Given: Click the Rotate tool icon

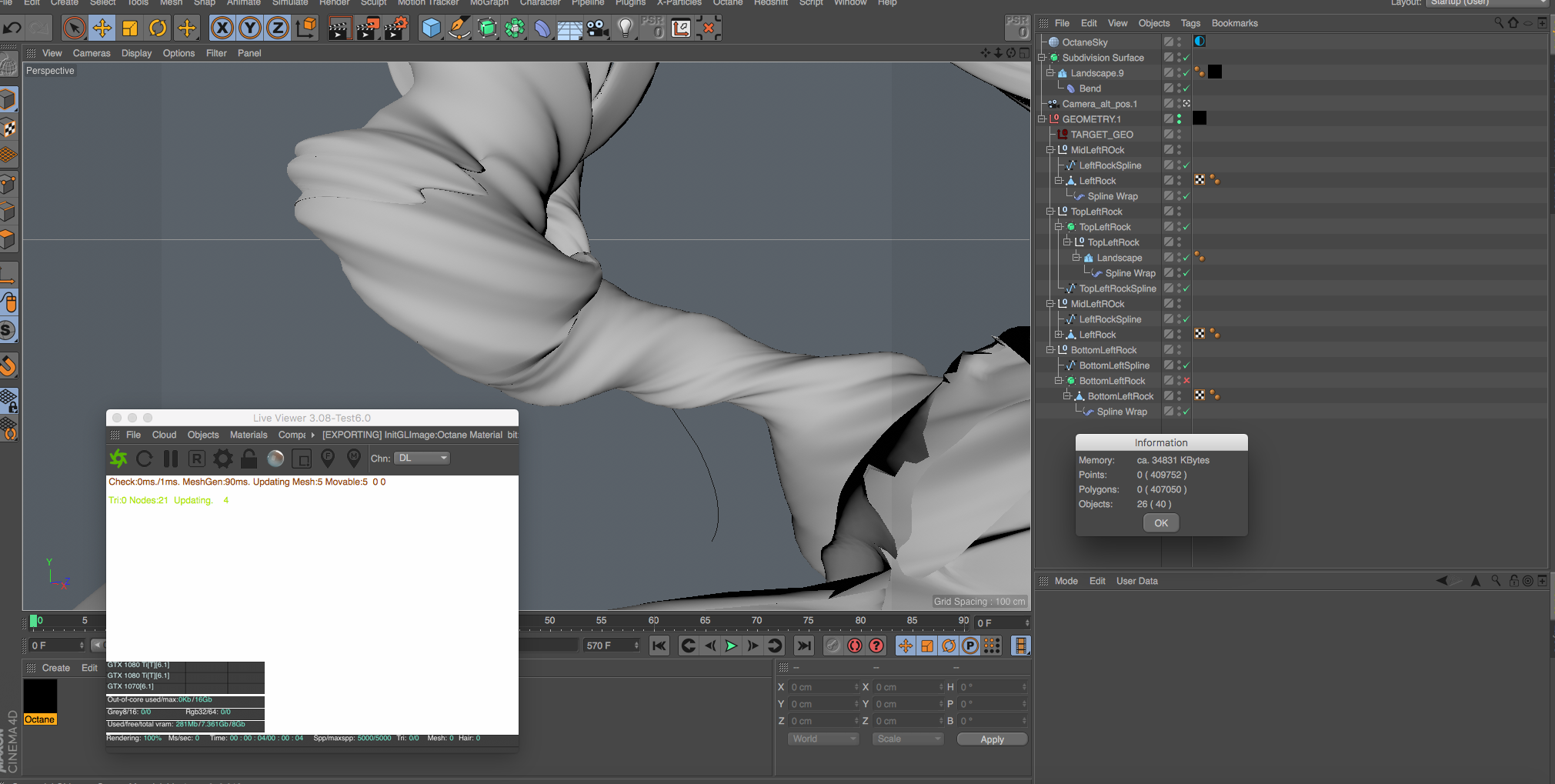Looking at the screenshot, I should click(158, 28).
